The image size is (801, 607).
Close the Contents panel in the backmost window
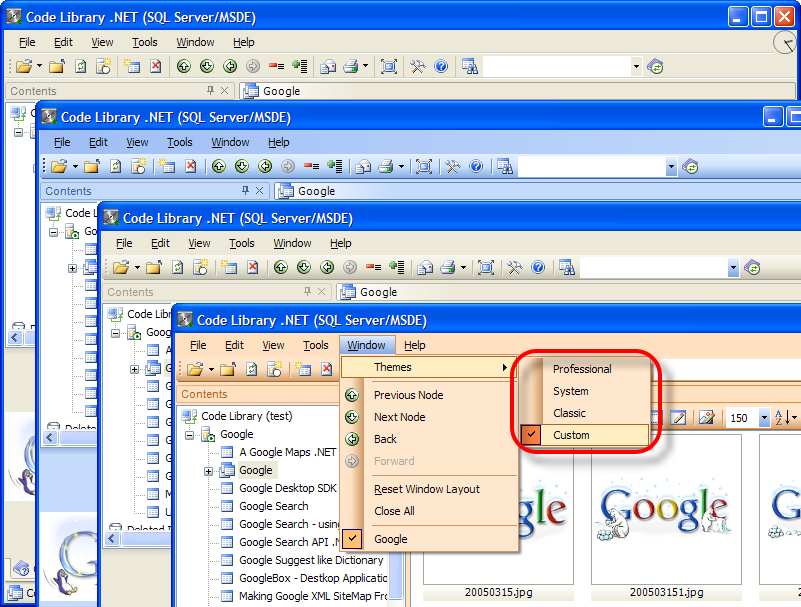point(224,90)
